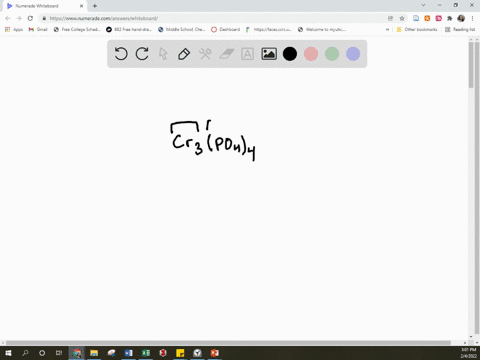This screenshot has width=480, height=360.
Task: Select the pen drawing tool
Action: click(184, 54)
